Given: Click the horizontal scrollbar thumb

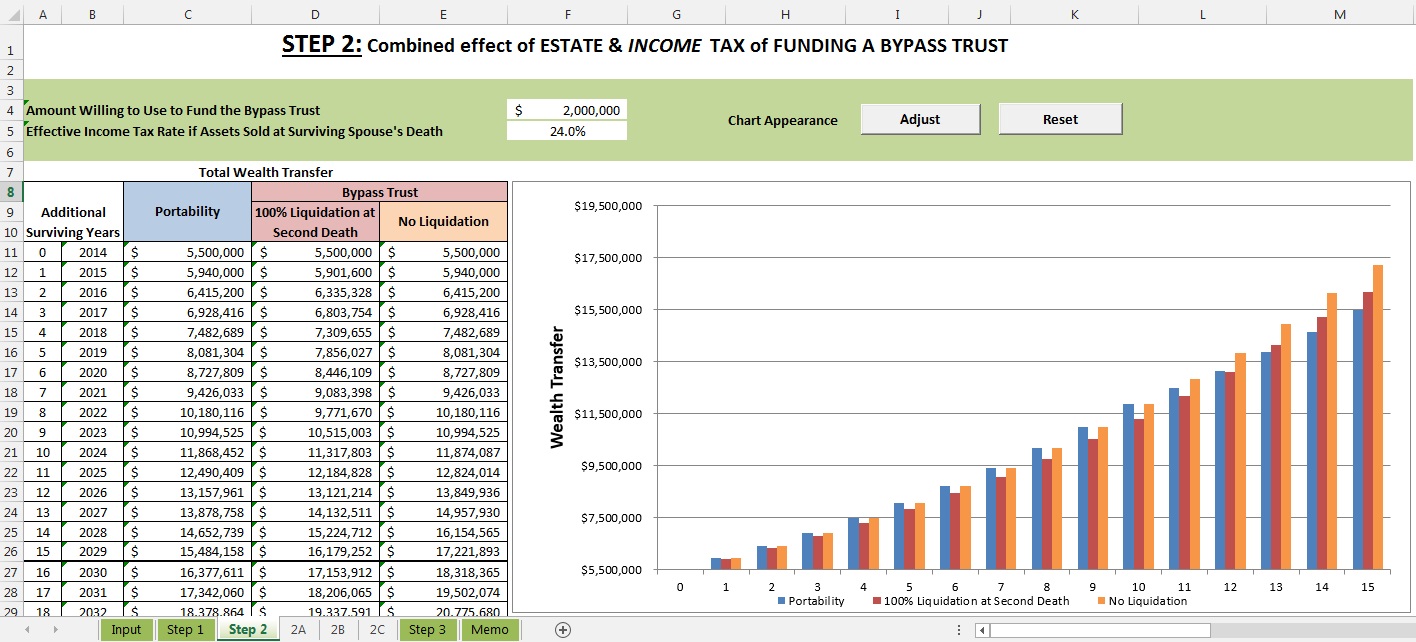Looking at the screenshot, I should click(x=1100, y=630).
